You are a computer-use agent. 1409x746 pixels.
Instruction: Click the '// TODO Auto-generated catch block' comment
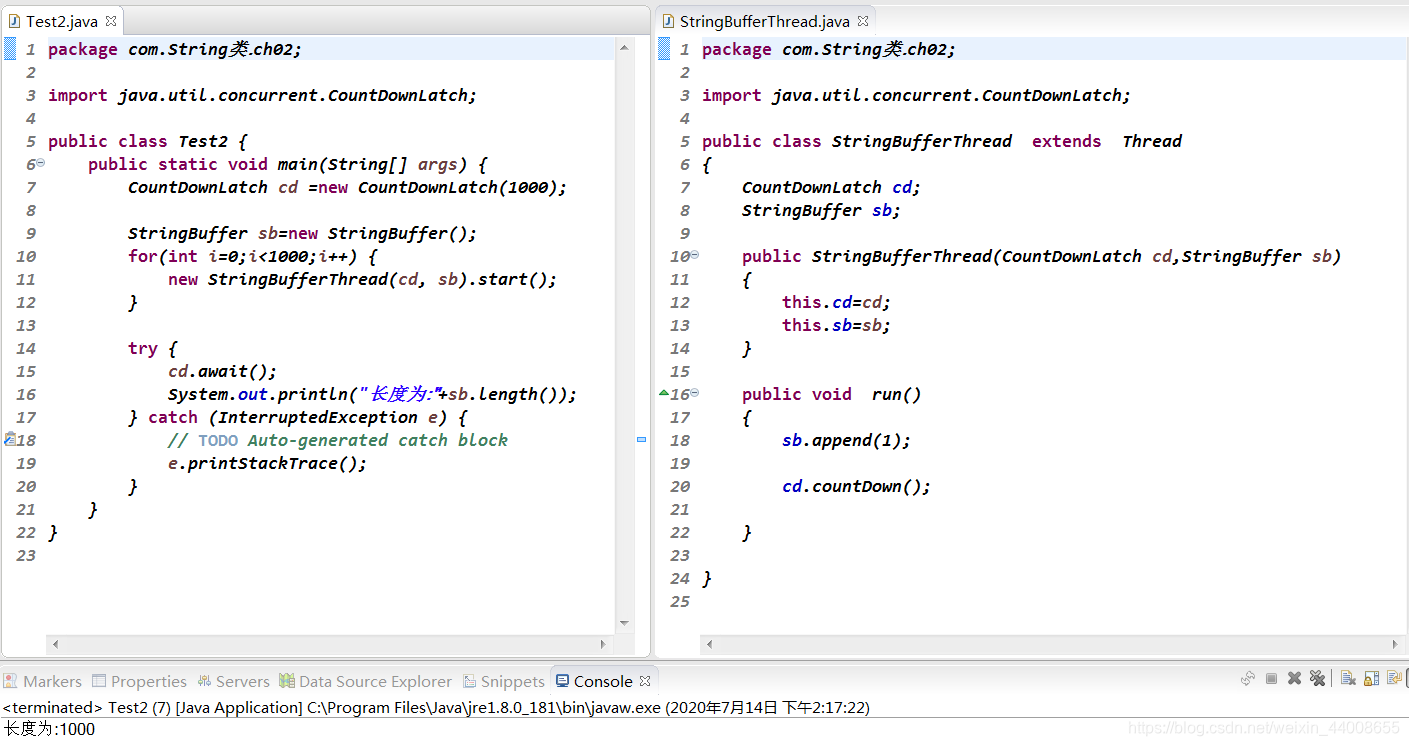pyautogui.click(x=338, y=440)
